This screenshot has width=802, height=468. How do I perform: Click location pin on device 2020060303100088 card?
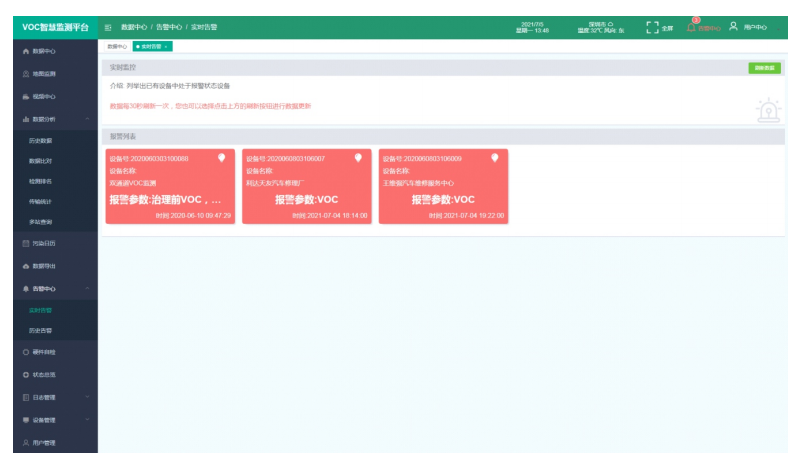(x=221, y=158)
